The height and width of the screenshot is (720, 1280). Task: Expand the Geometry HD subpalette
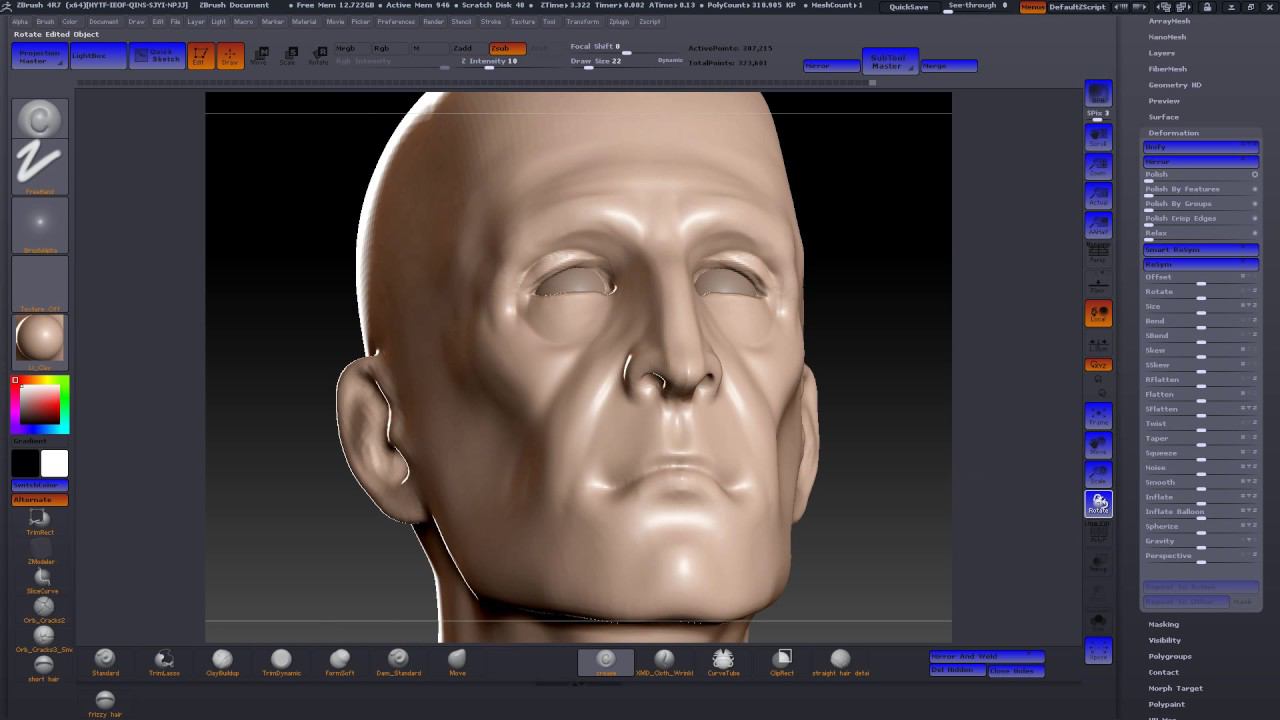coord(1174,85)
